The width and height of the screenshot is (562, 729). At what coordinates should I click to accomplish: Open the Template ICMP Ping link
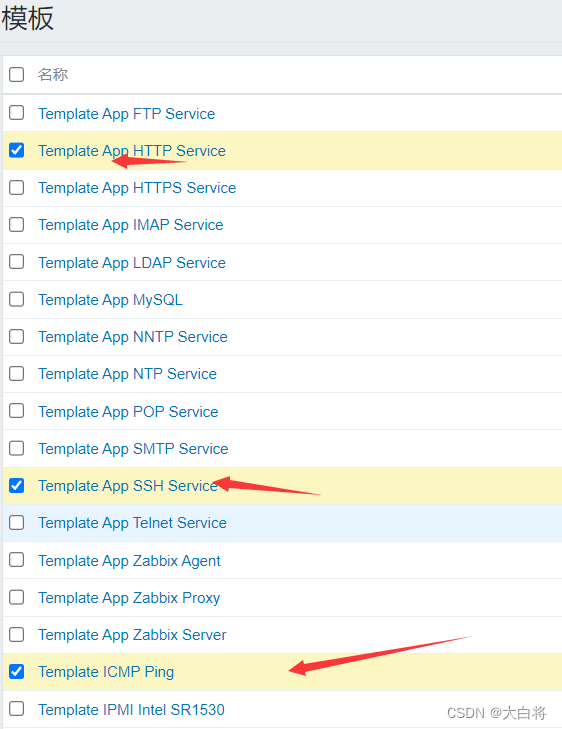point(106,672)
